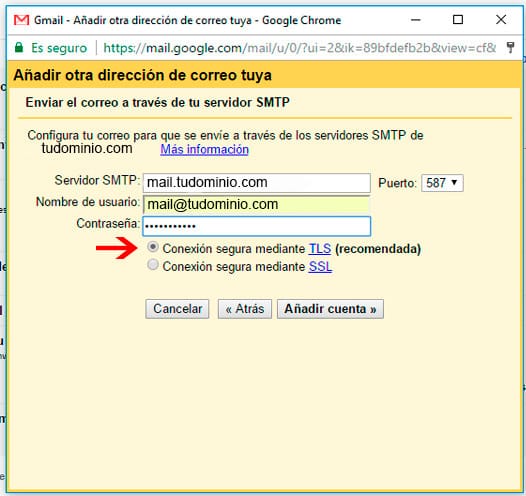Screen dimensions: 526x496
Task: Click the 'tudominio.com' domain text
Action: 87,148
